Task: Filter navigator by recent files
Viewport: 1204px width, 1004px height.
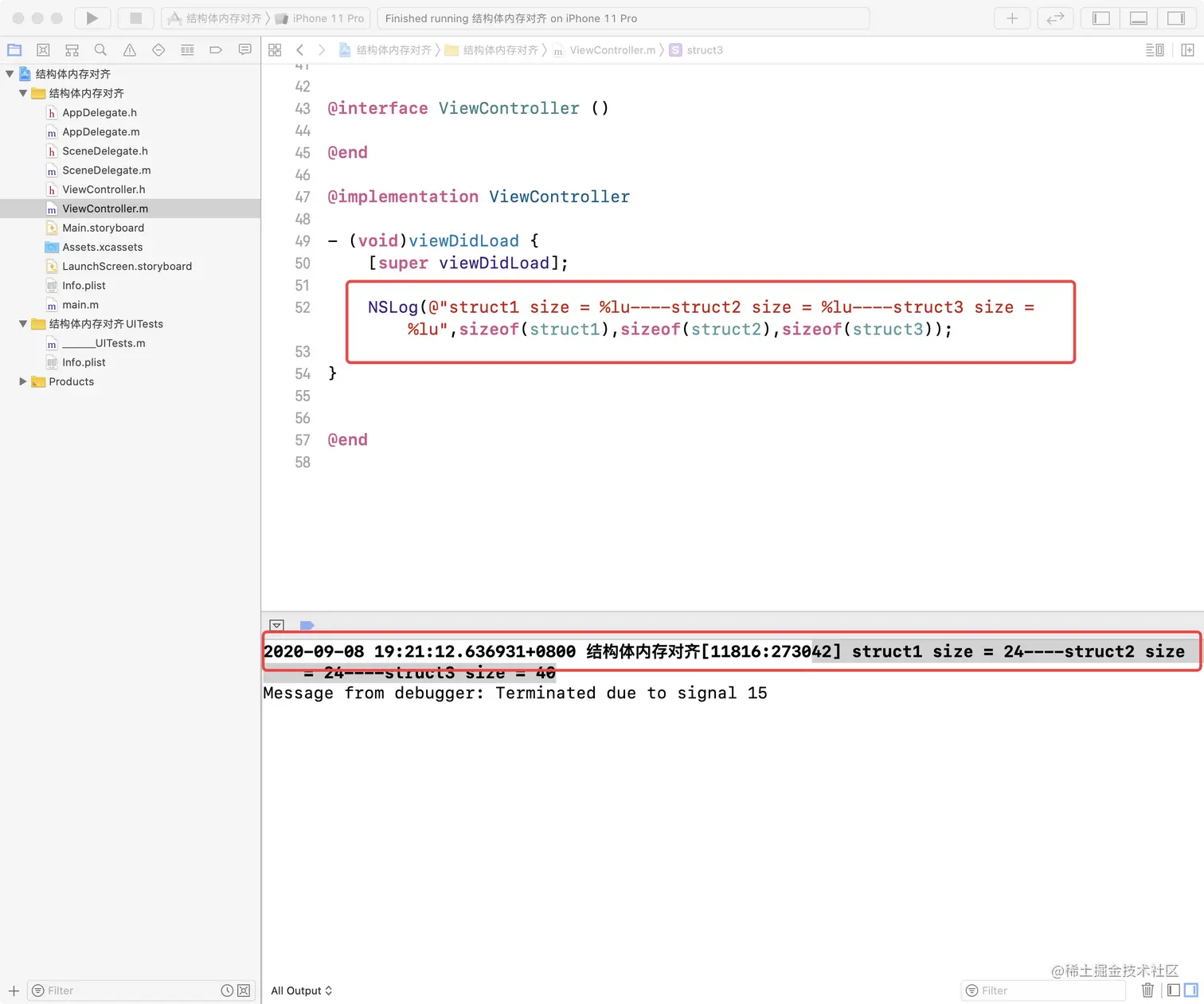Action: pos(227,990)
